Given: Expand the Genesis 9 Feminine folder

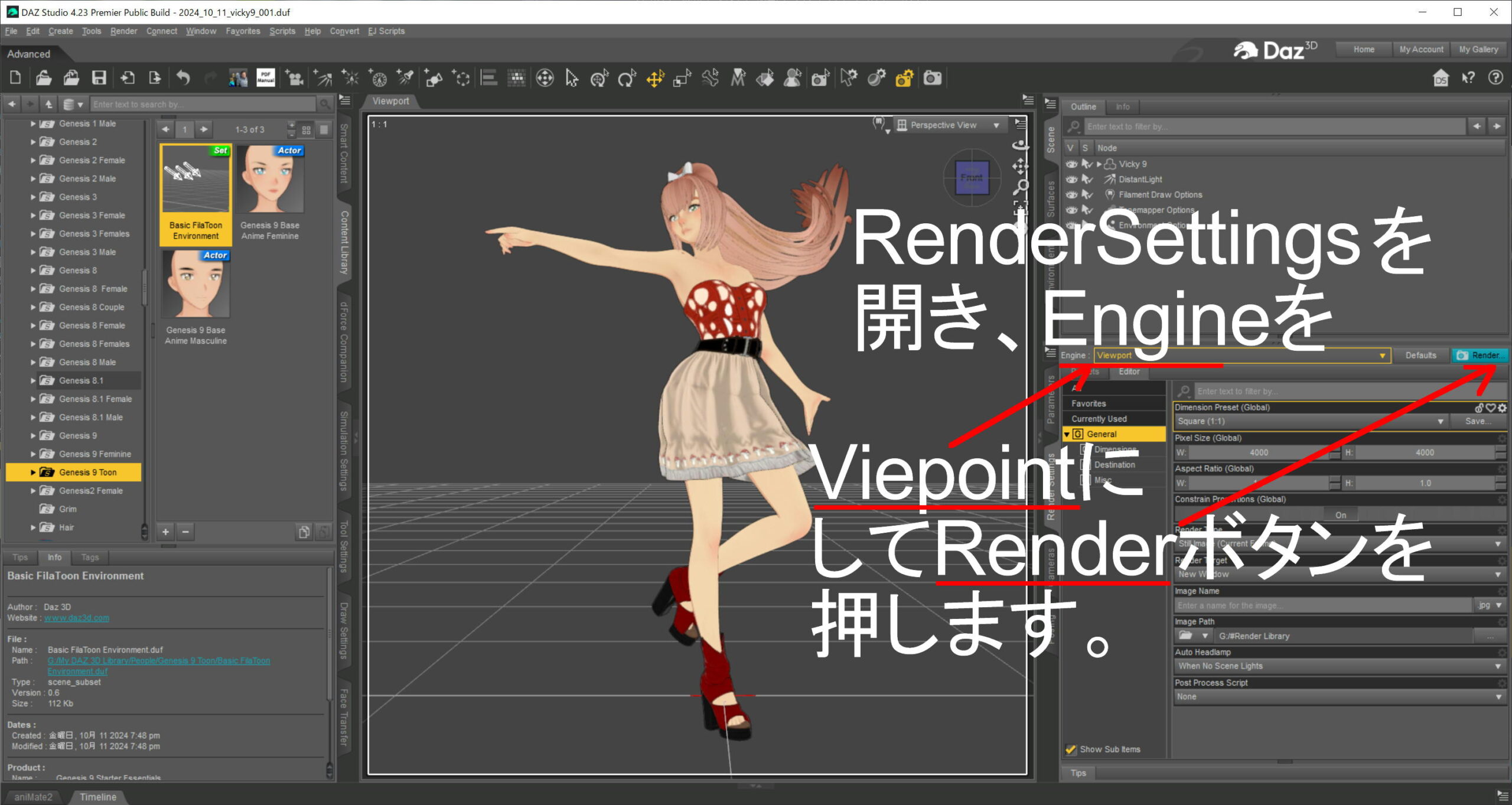Looking at the screenshot, I should coord(33,454).
